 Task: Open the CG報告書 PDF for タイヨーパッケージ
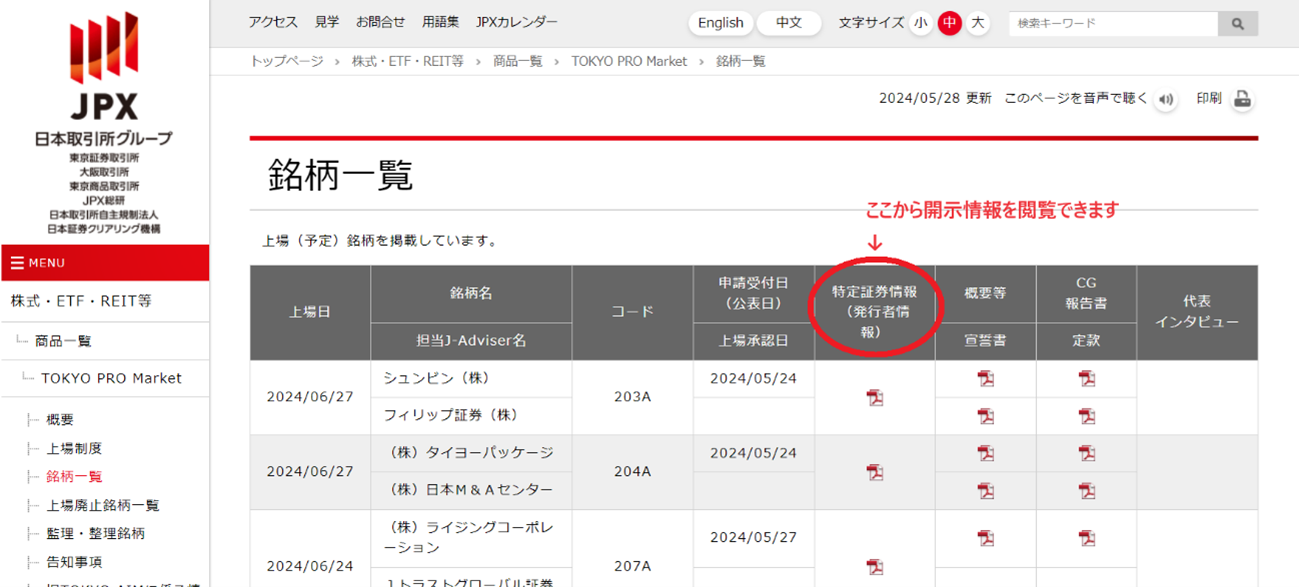click(x=1087, y=453)
